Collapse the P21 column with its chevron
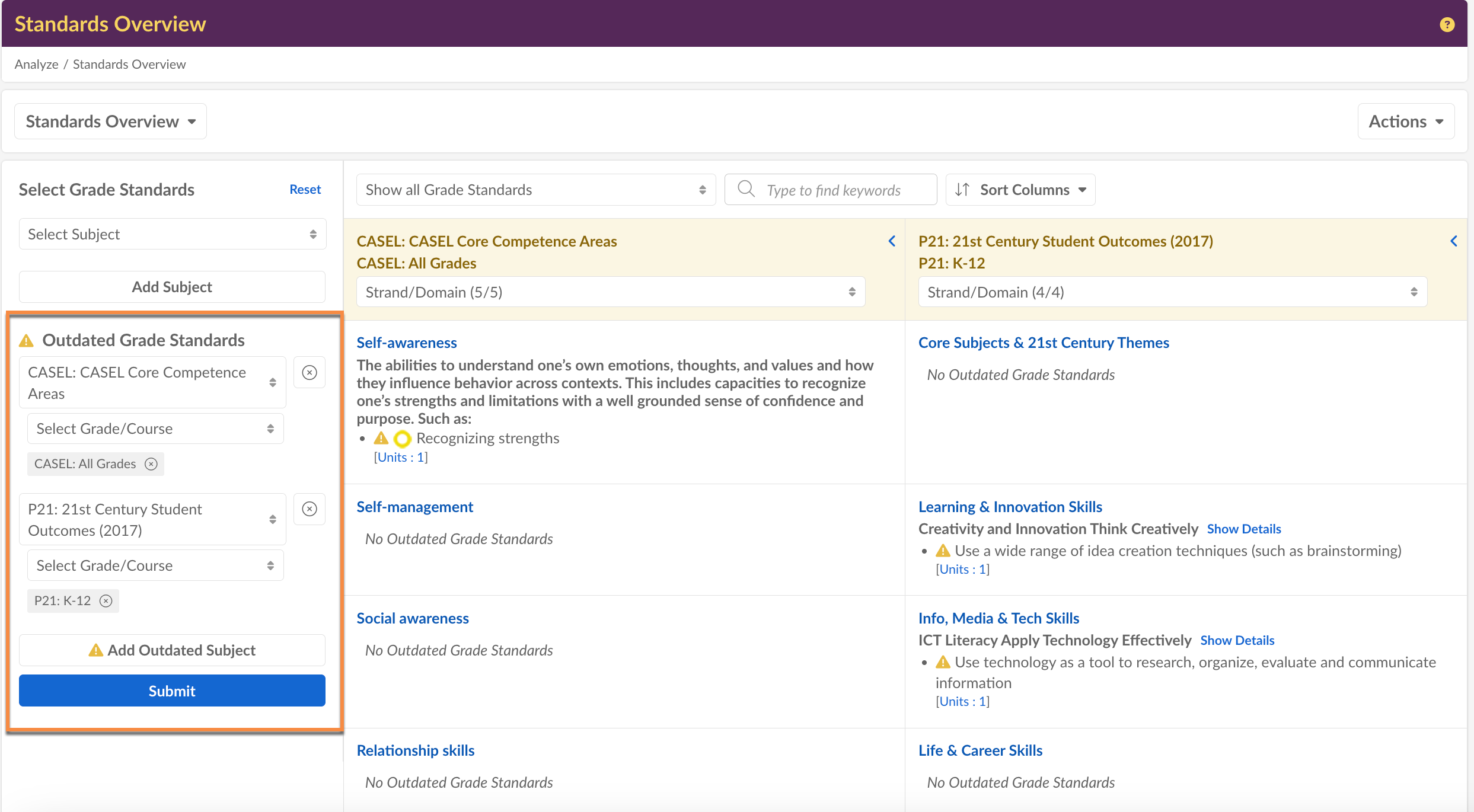This screenshot has height=812, width=1474. point(1453,241)
